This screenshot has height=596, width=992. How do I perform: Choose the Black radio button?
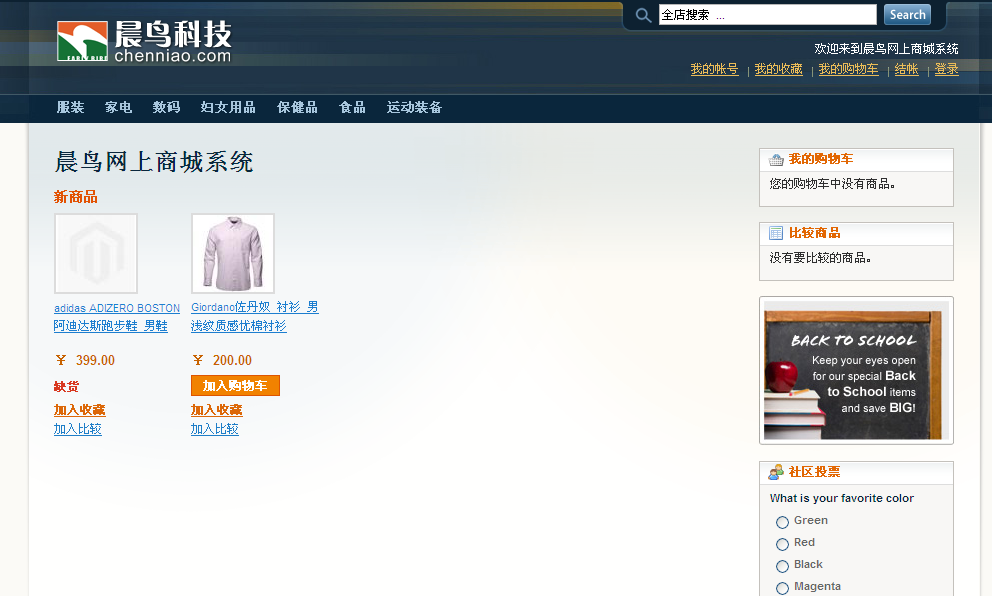click(783, 566)
